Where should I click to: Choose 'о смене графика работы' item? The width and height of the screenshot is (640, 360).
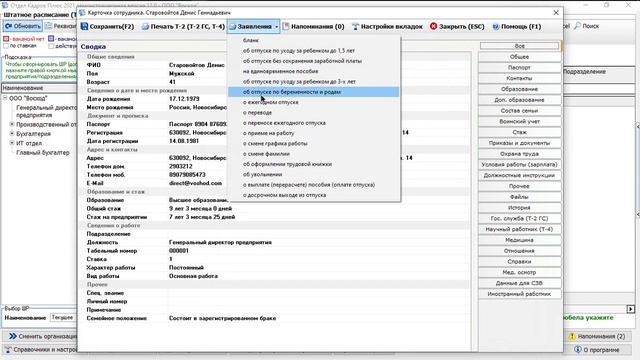[314, 144]
